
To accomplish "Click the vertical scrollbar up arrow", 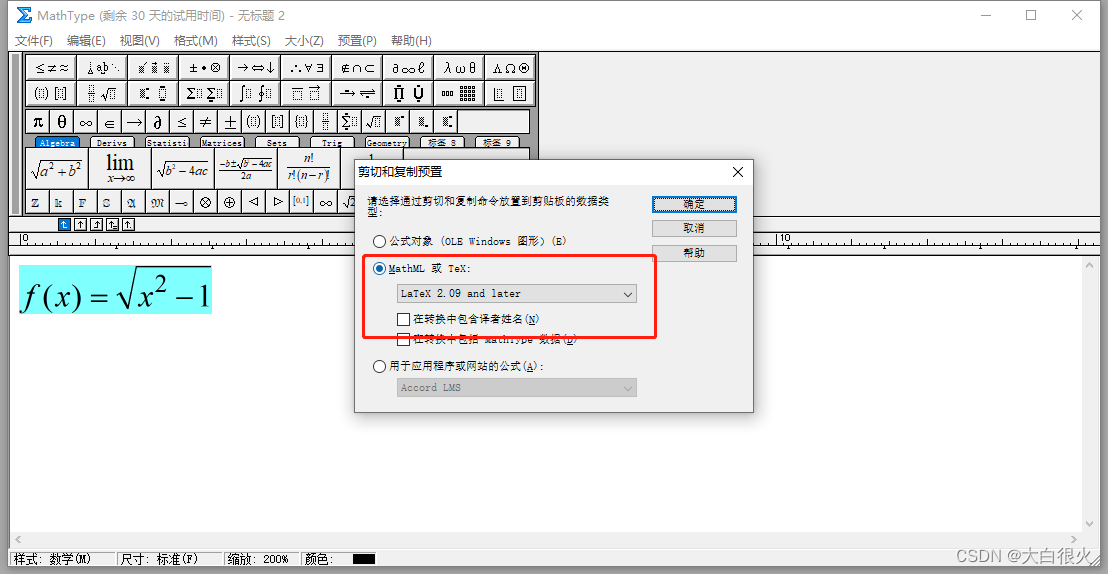I will coord(1090,265).
